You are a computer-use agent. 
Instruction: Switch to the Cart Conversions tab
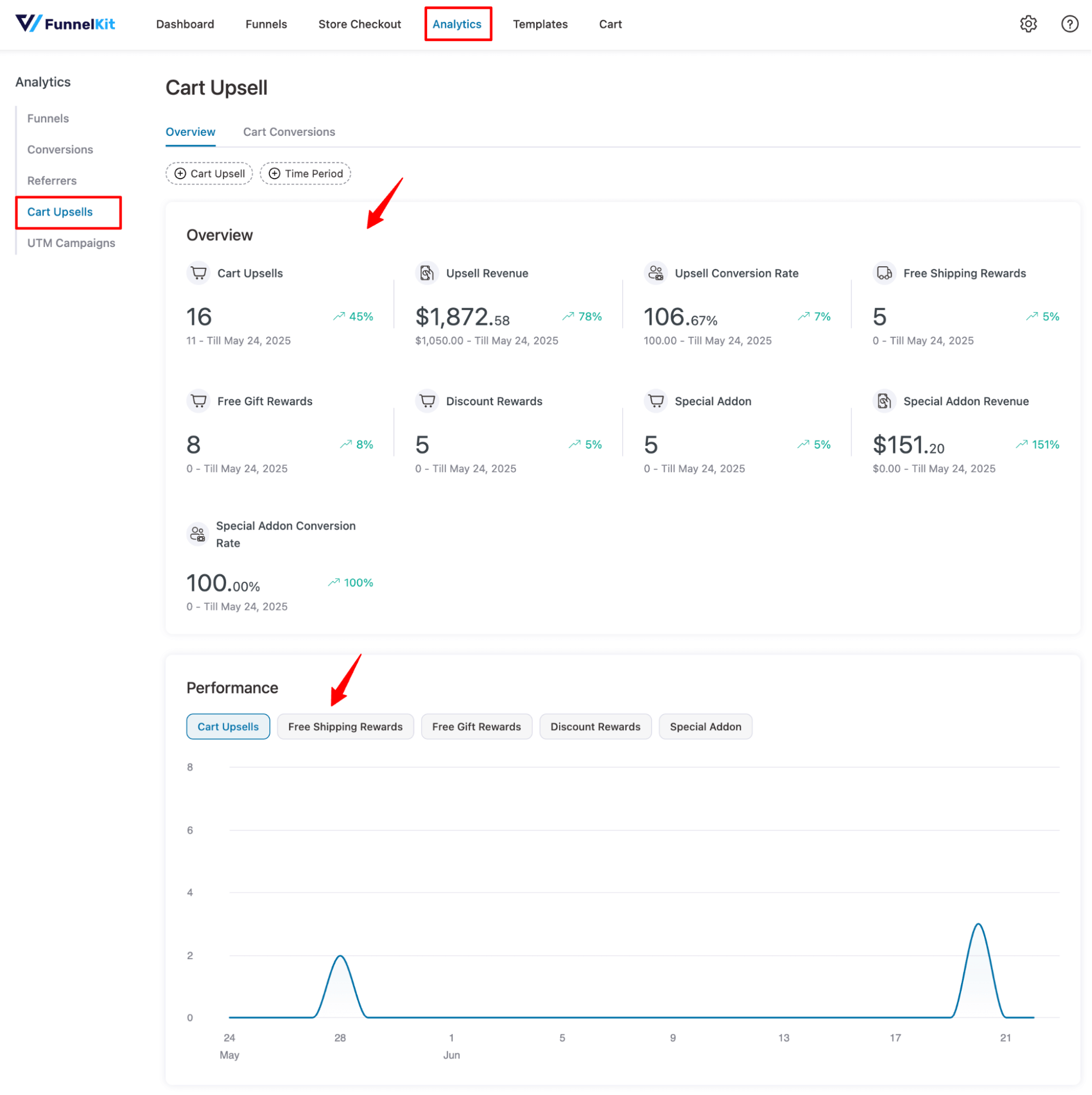[289, 132]
